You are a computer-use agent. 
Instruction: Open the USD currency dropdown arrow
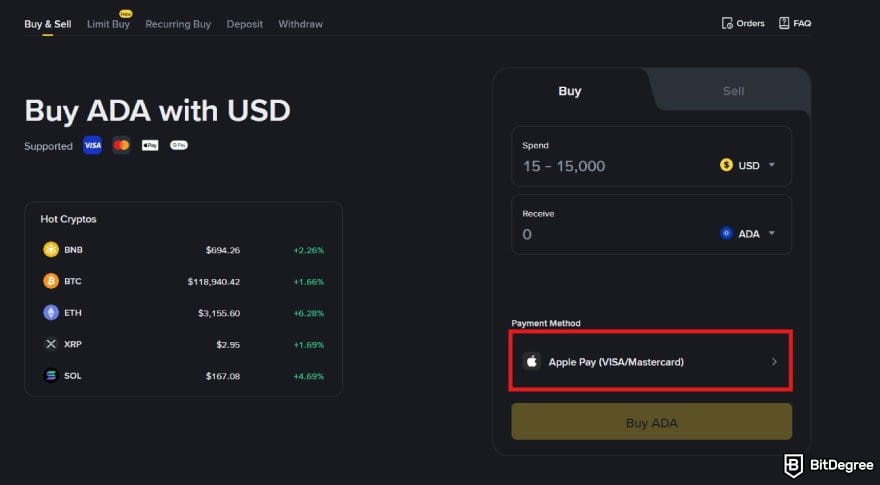[772, 165]
